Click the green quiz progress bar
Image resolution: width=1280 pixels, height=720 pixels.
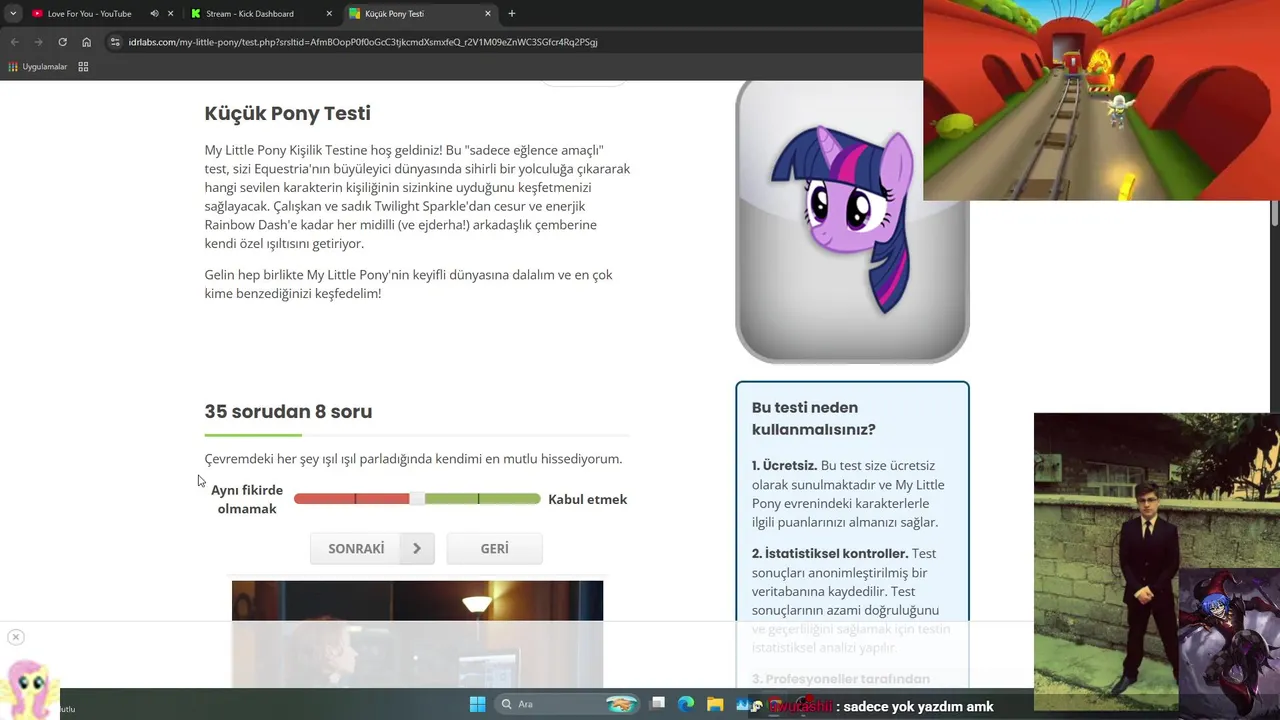pos(253,435)
